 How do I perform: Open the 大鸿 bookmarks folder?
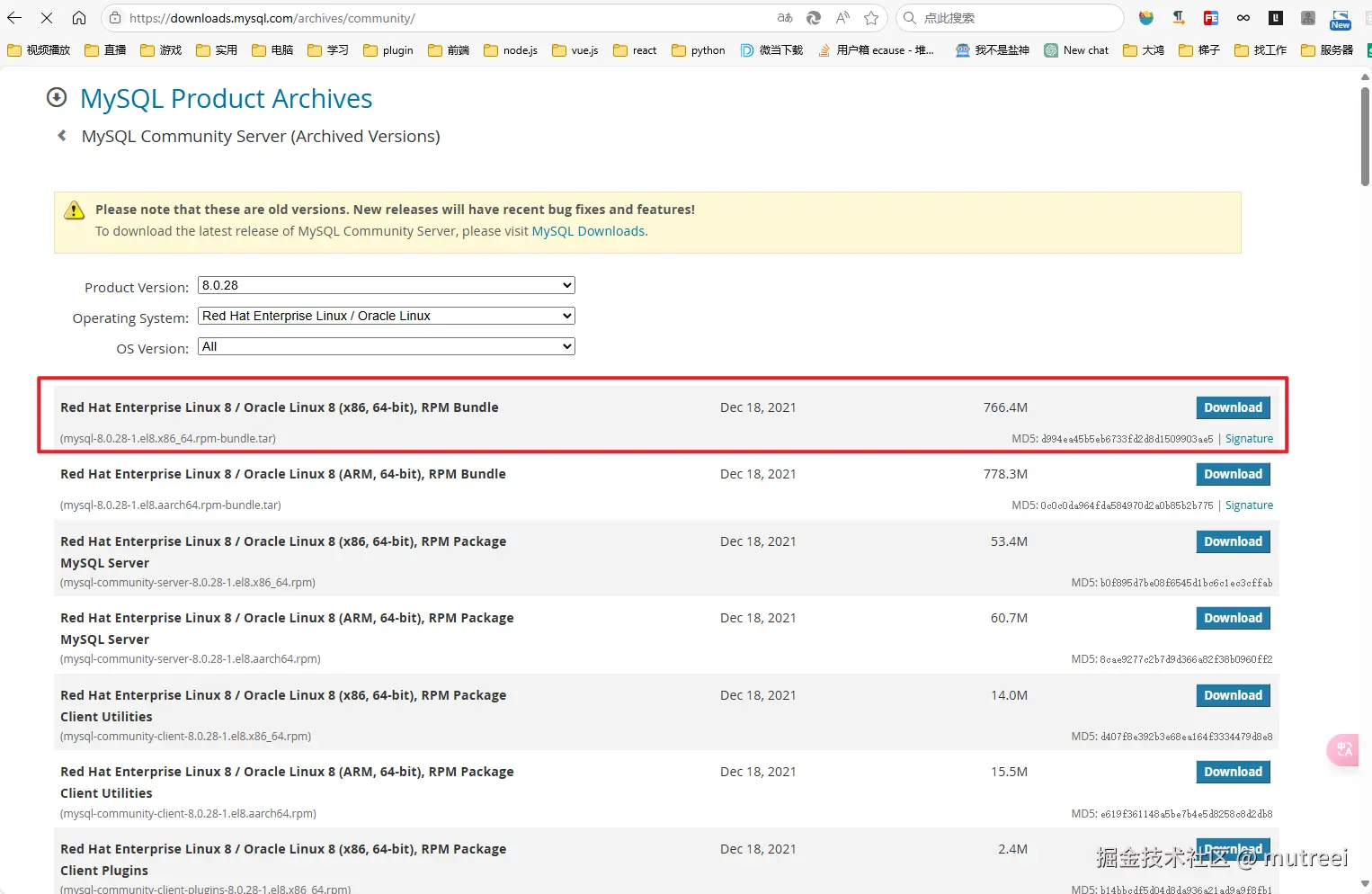pyautogui.click(x=1144, y=50)
